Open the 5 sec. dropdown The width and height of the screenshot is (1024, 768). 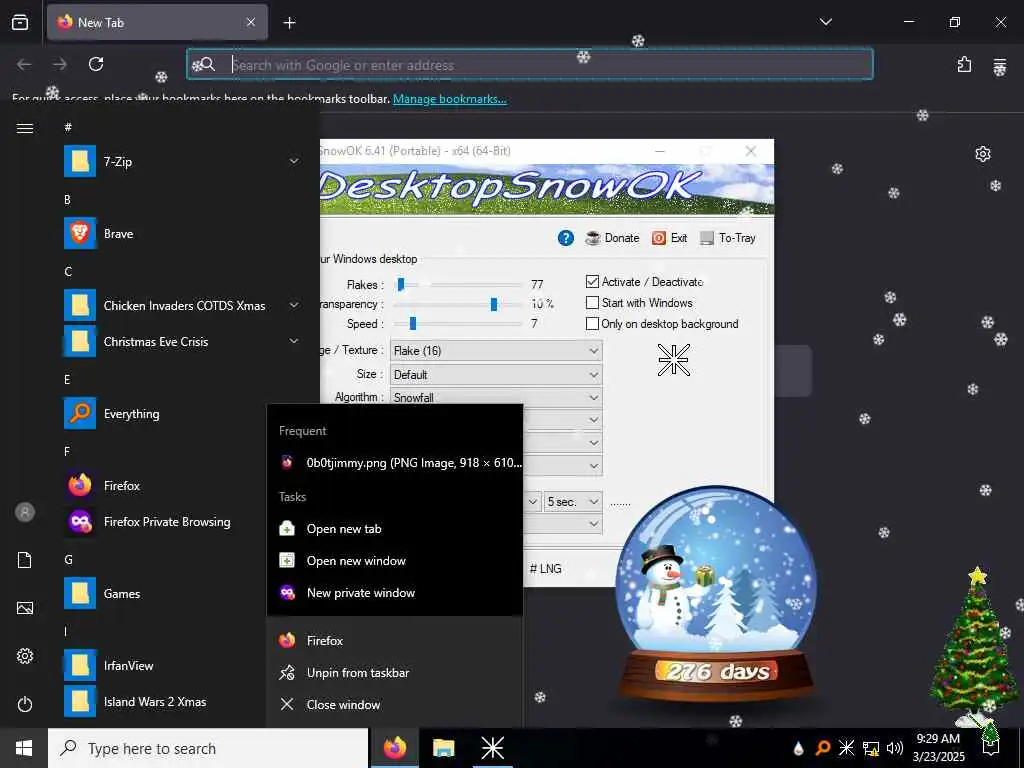[573, 502]
